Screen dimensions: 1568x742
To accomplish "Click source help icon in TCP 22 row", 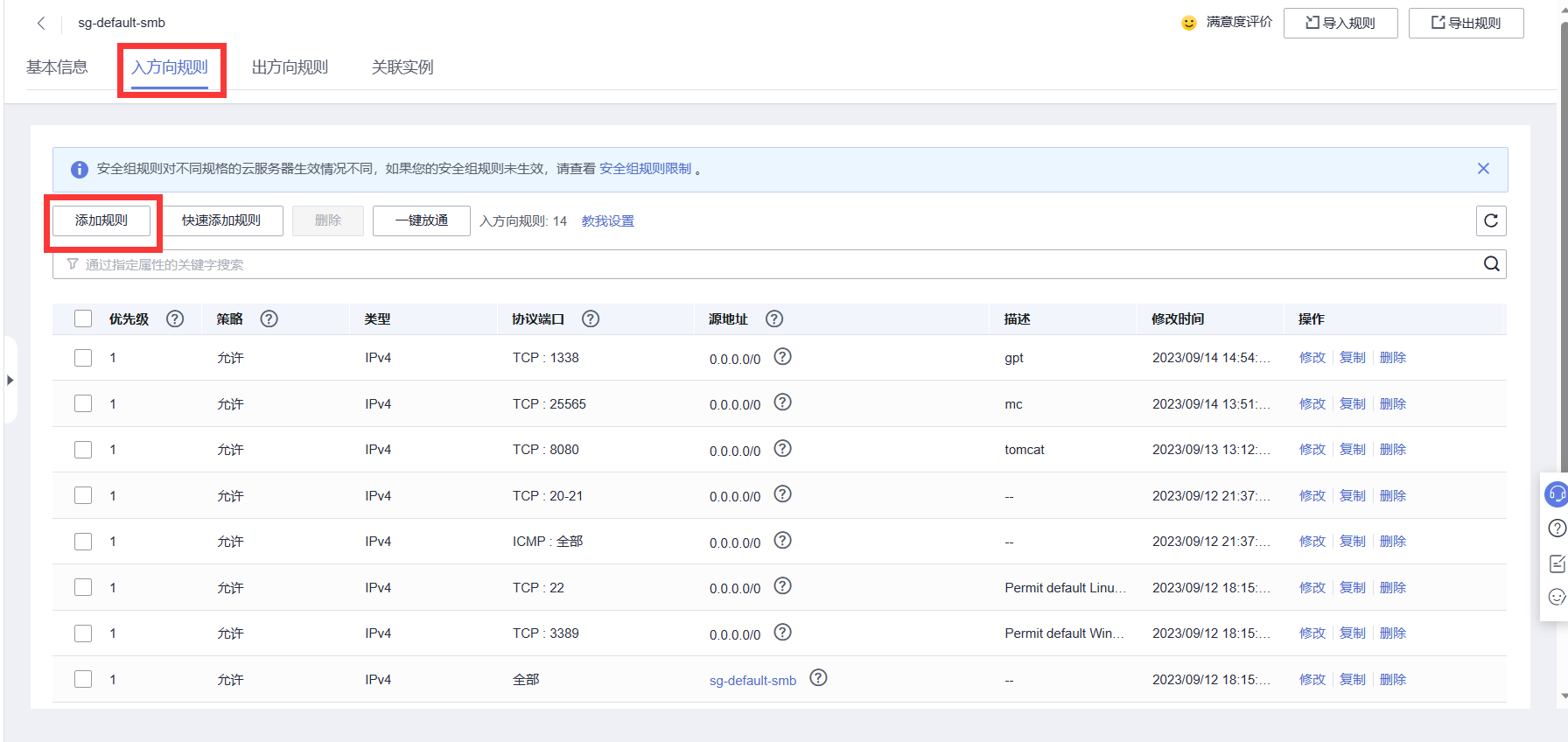I will click(x=783, y=585).
